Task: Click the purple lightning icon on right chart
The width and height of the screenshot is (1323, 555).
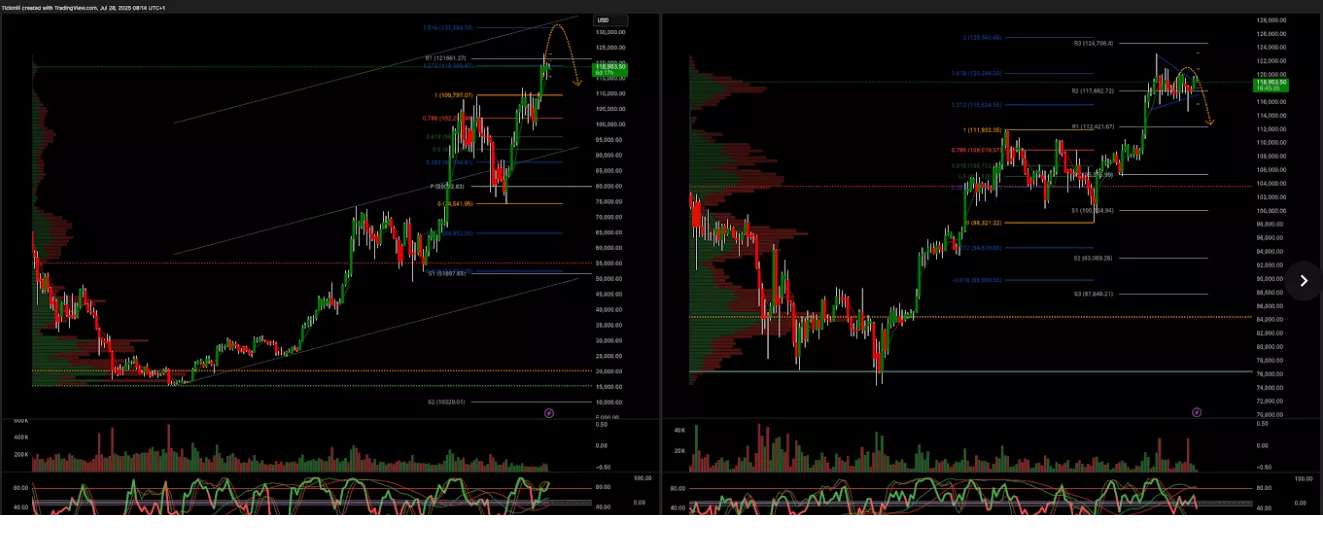Action: pyautogui.click(x=1196, y=411)
